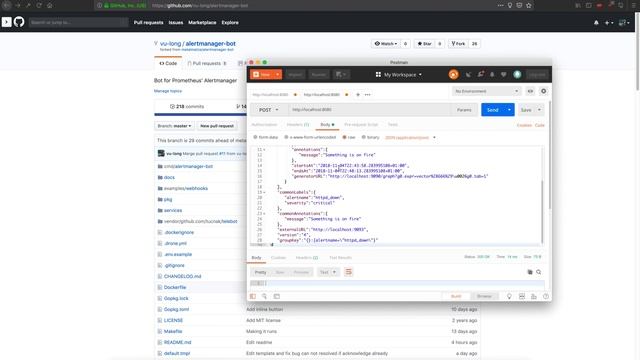The image size is (640, 360).
Task: Click the bootcamp lightbulb icon in Postman's status bar
Action: pyautogui.click(x=509, y=296)
